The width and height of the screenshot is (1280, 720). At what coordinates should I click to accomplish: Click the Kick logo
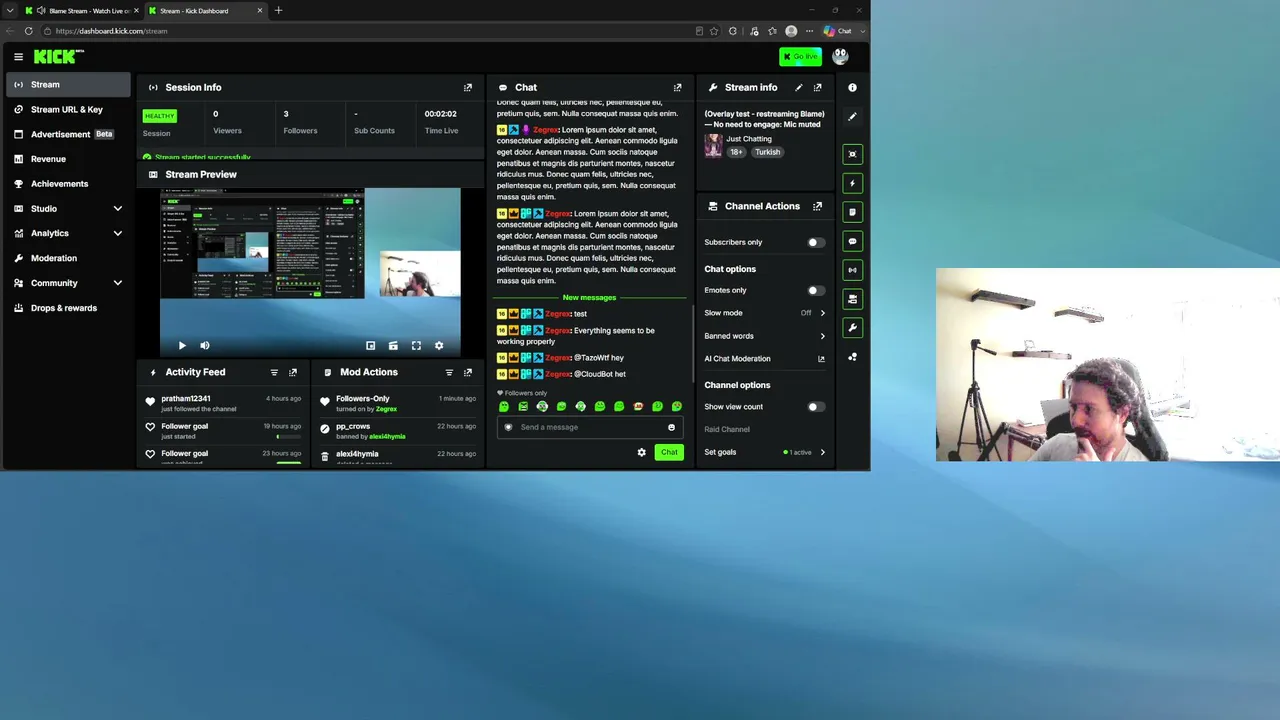tap(57, 57)
